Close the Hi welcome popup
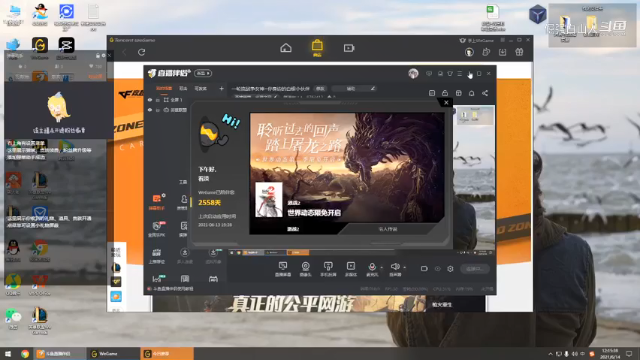Image resolution: width=640 pixels, height=360 pixels. click(x=446, y=103)
